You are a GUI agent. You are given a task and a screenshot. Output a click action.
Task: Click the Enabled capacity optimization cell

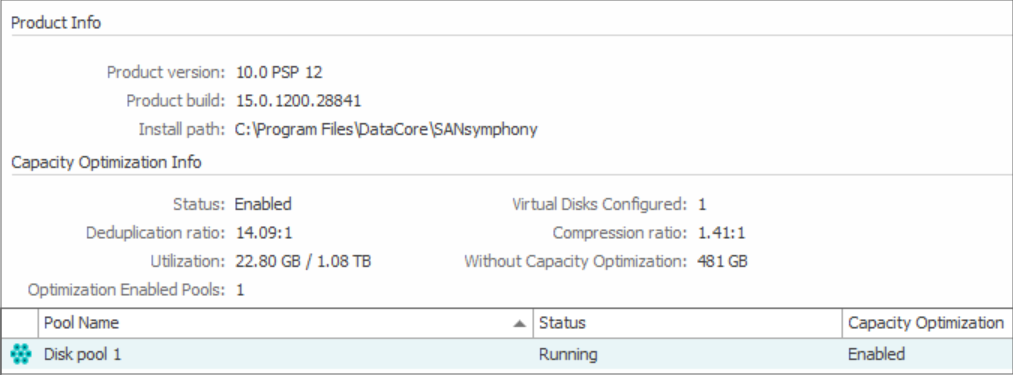876,354
